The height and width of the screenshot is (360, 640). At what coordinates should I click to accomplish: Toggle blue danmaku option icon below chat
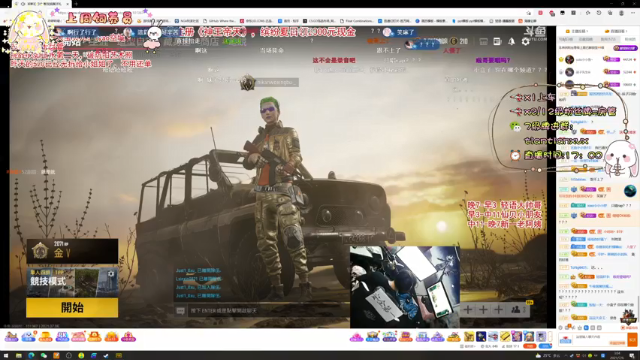587,328
